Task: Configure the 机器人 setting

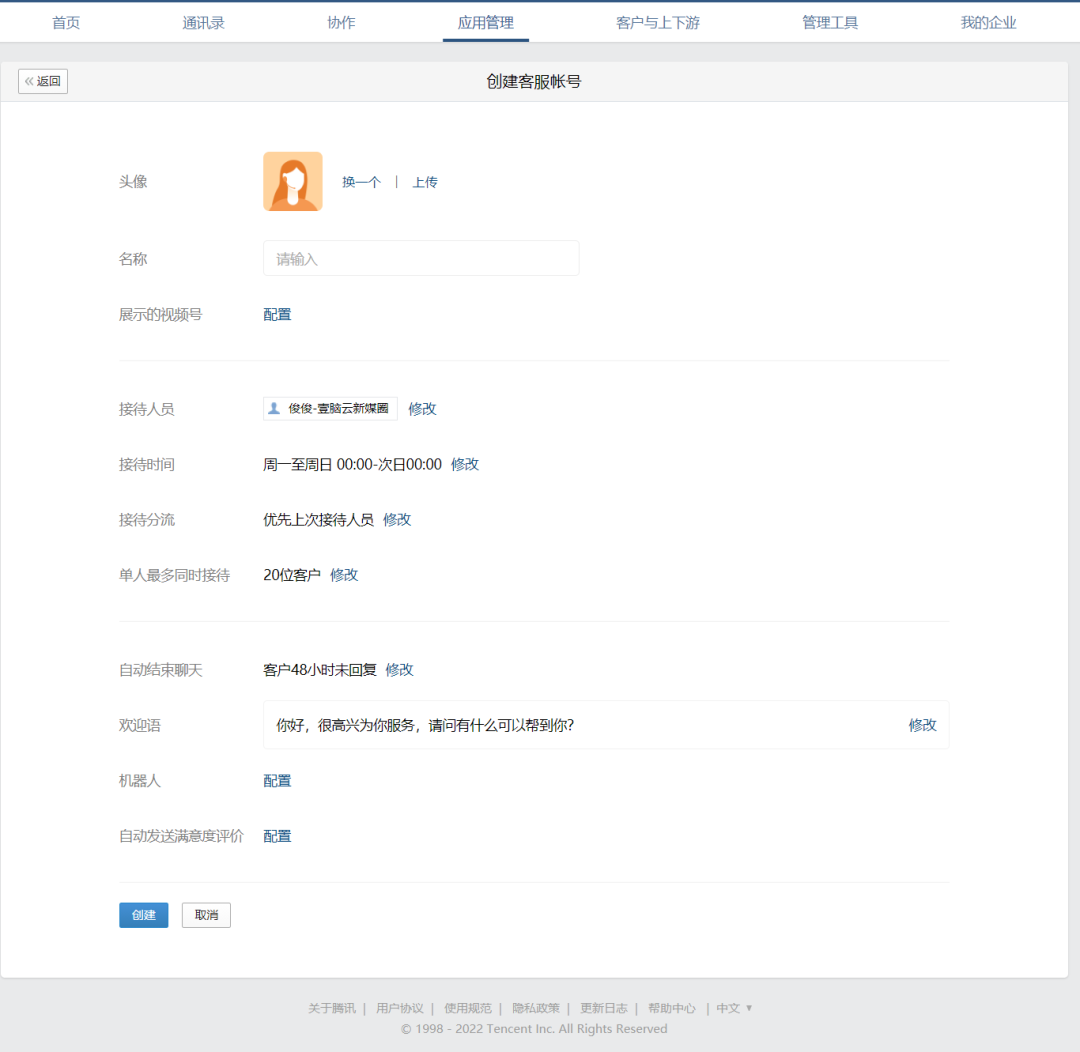Action: coord(277,781)
